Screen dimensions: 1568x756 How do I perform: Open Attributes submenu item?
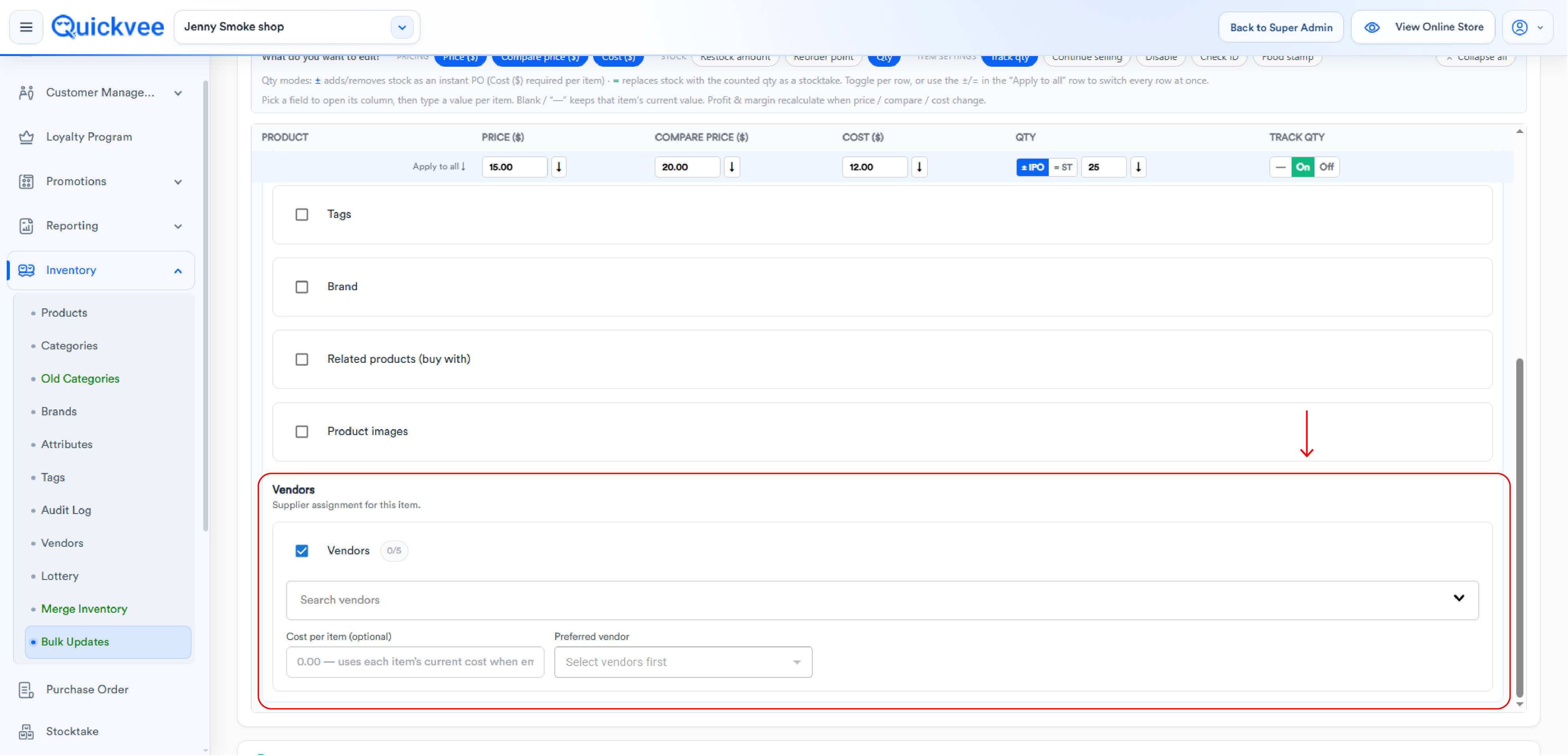pyautogui.click(x=66, y=445)
